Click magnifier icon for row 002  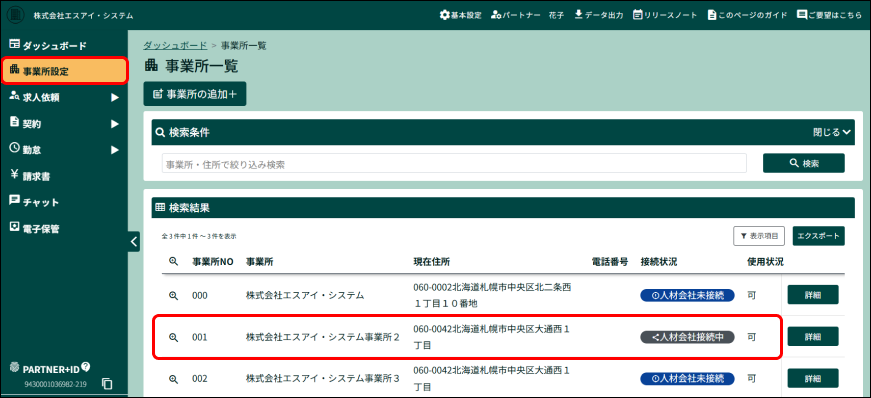point(173,379)
